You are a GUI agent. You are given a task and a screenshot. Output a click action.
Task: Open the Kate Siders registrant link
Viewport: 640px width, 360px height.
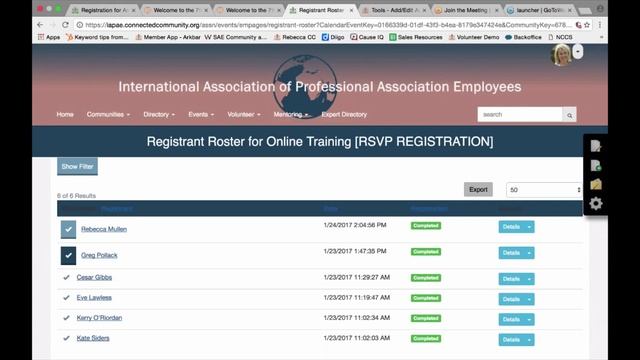(x=93, y=338)
